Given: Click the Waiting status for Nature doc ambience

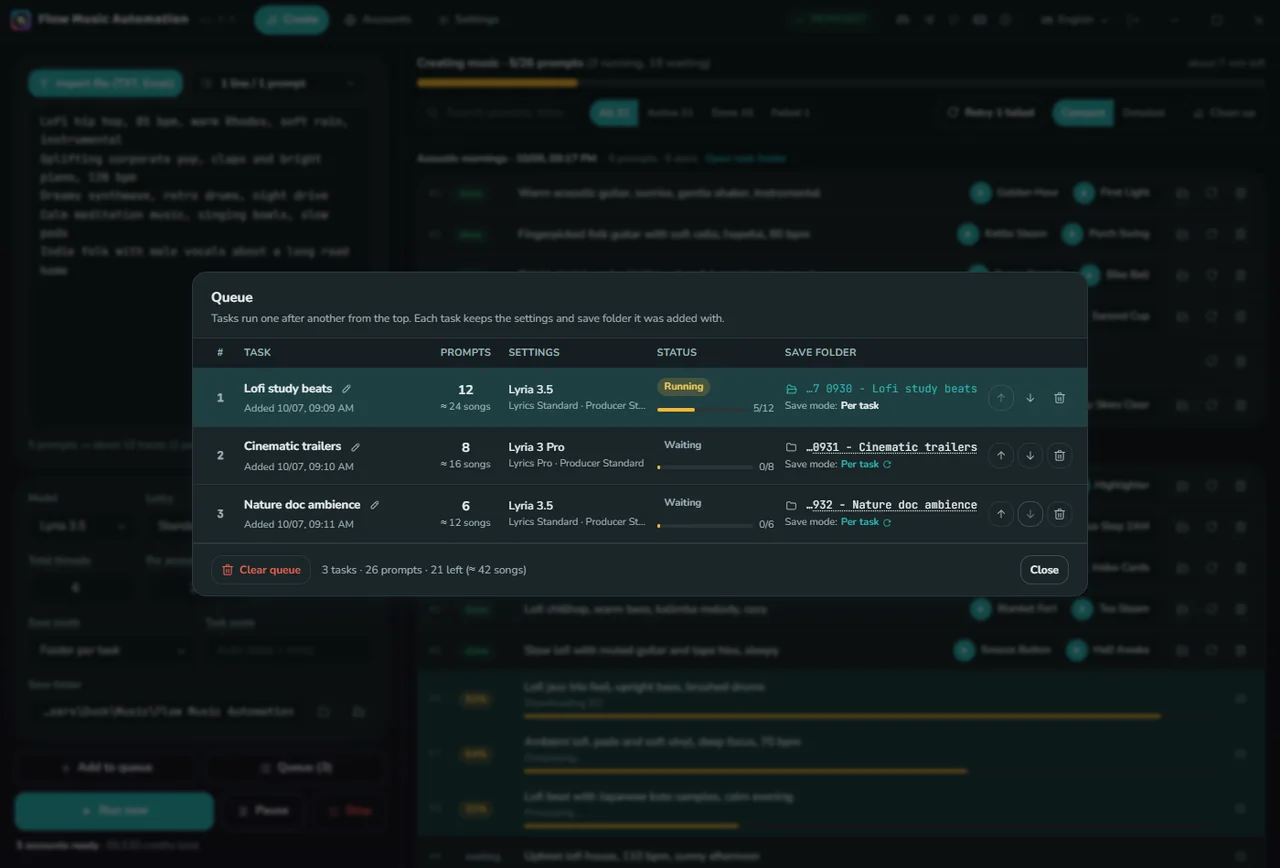Looking at the screenshot, I should point(683,503).
